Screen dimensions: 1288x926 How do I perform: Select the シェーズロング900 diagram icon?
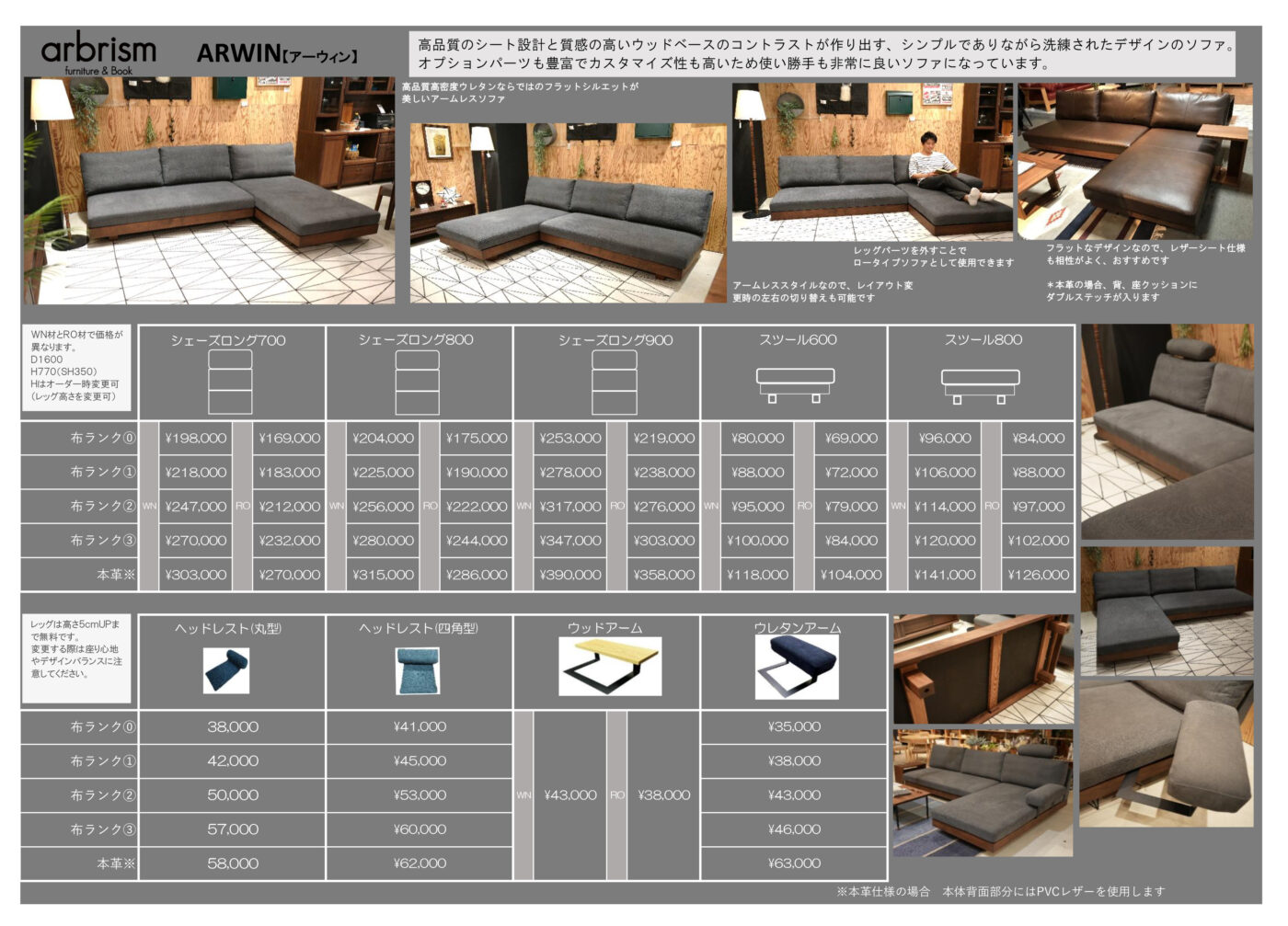(x=614, y=383)
